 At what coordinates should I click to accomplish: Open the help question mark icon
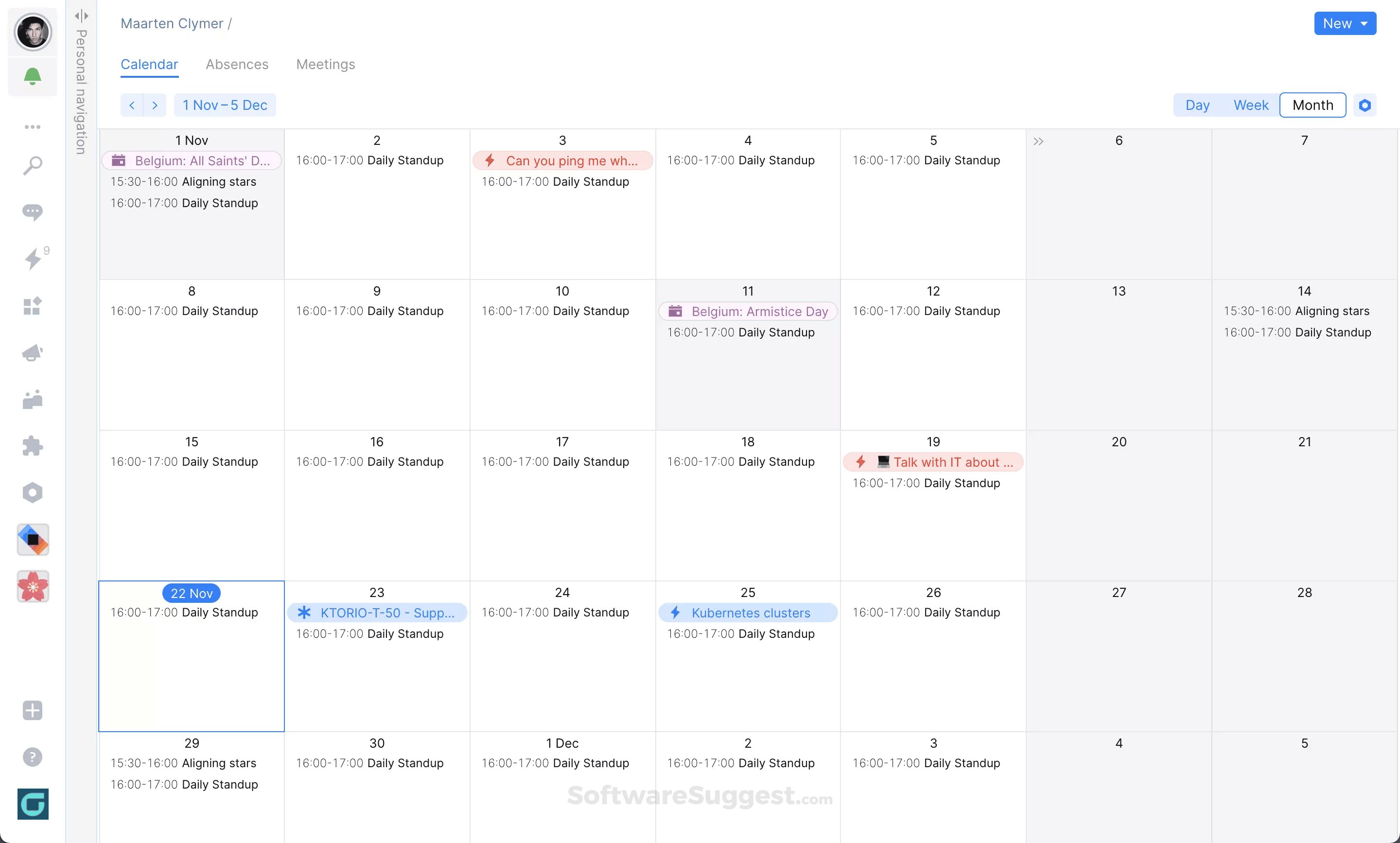[x=33, y=756]
